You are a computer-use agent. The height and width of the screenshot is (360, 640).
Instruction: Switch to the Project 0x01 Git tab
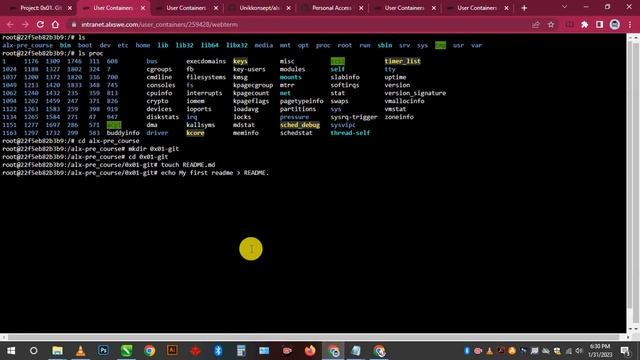(41, 8)
